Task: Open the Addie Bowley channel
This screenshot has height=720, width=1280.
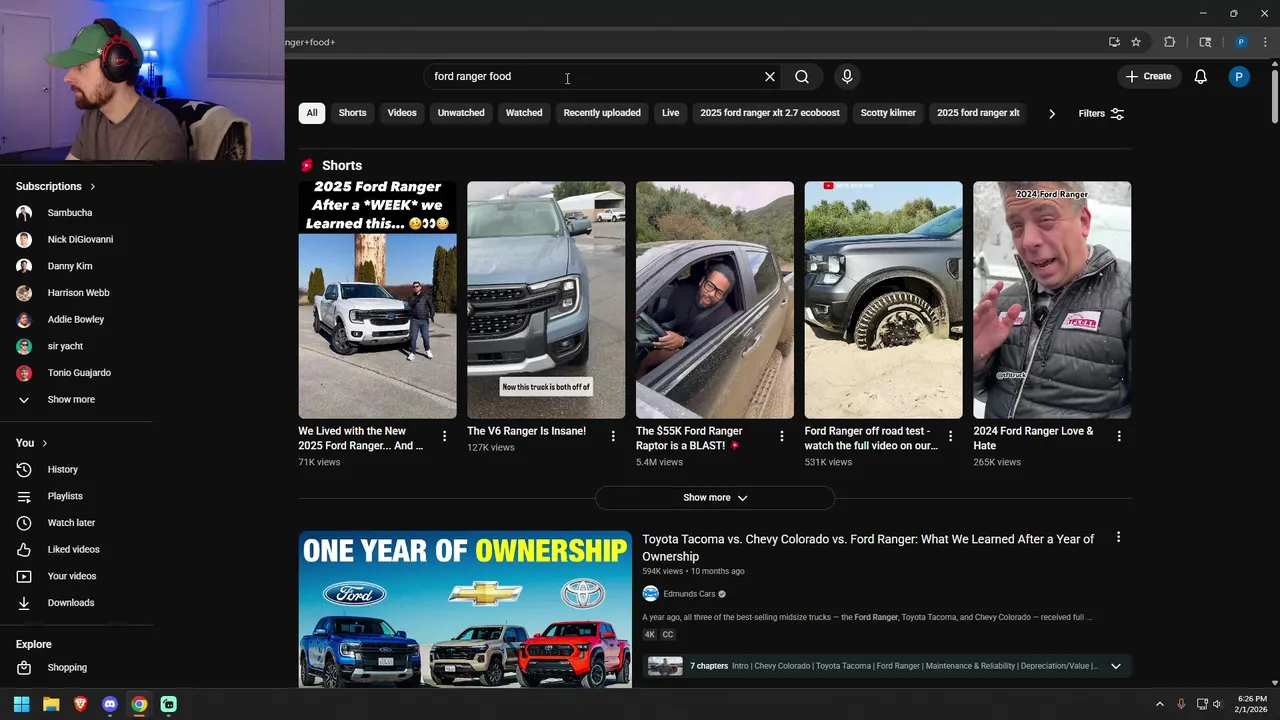Action: [x=76, y=319]
